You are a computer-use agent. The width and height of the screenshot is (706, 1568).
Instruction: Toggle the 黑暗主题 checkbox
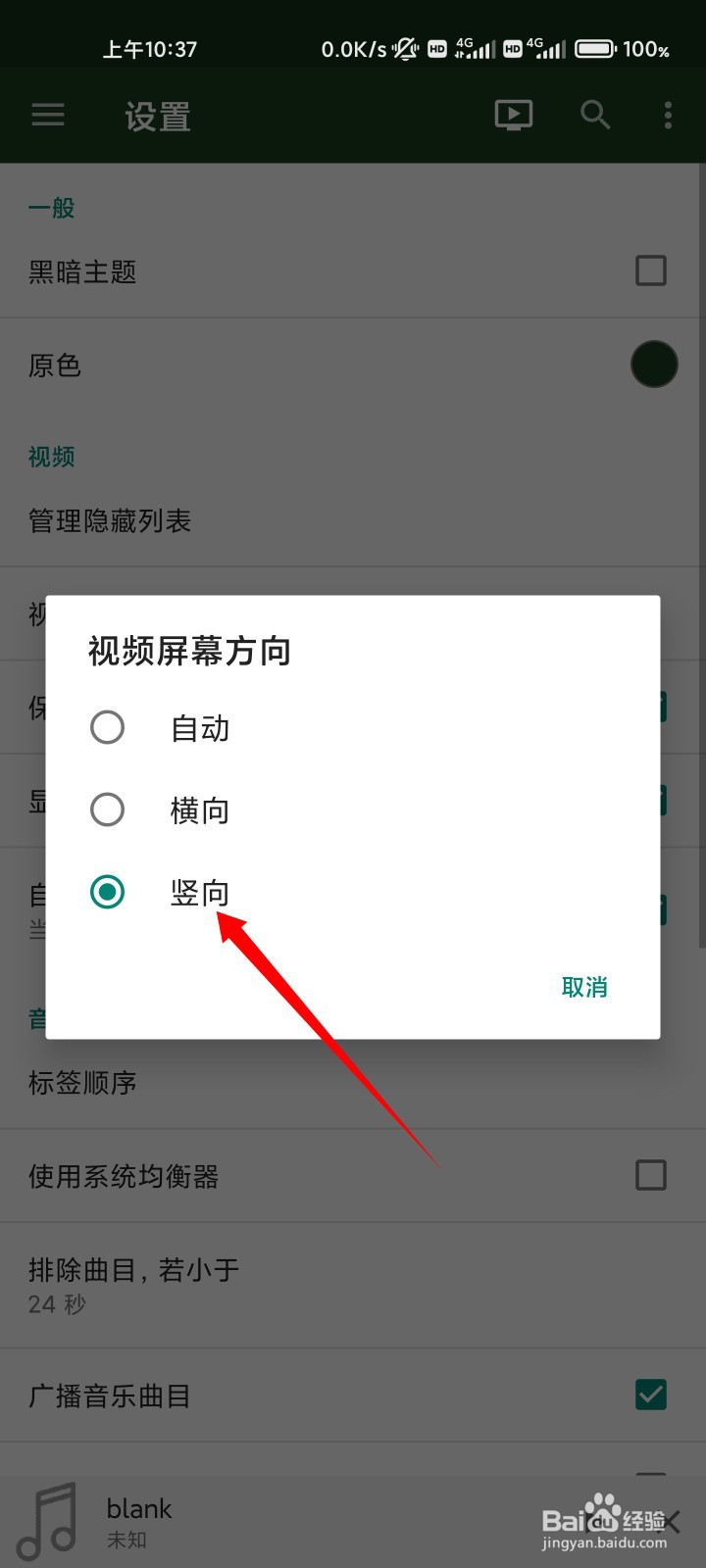pyautogui.click(x=651, y=270)
